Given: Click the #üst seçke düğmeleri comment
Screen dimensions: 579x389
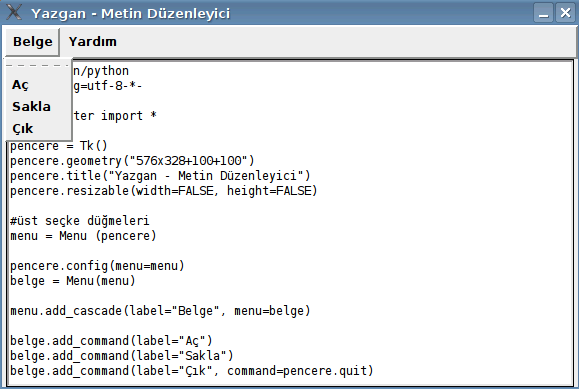Looking at the screenshot, I should pyautogui.click(x=80, y=221).
